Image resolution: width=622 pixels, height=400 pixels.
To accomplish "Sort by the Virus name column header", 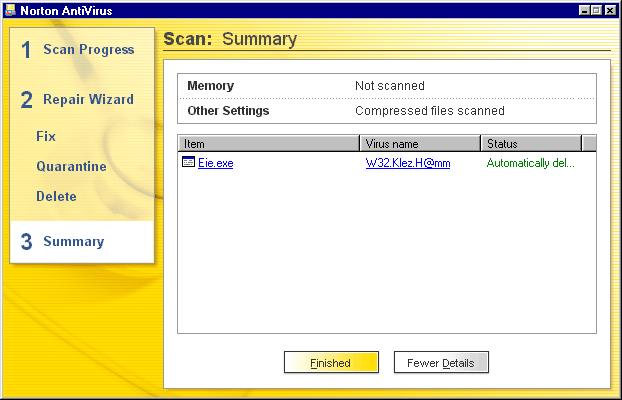I will coord(419,144).
